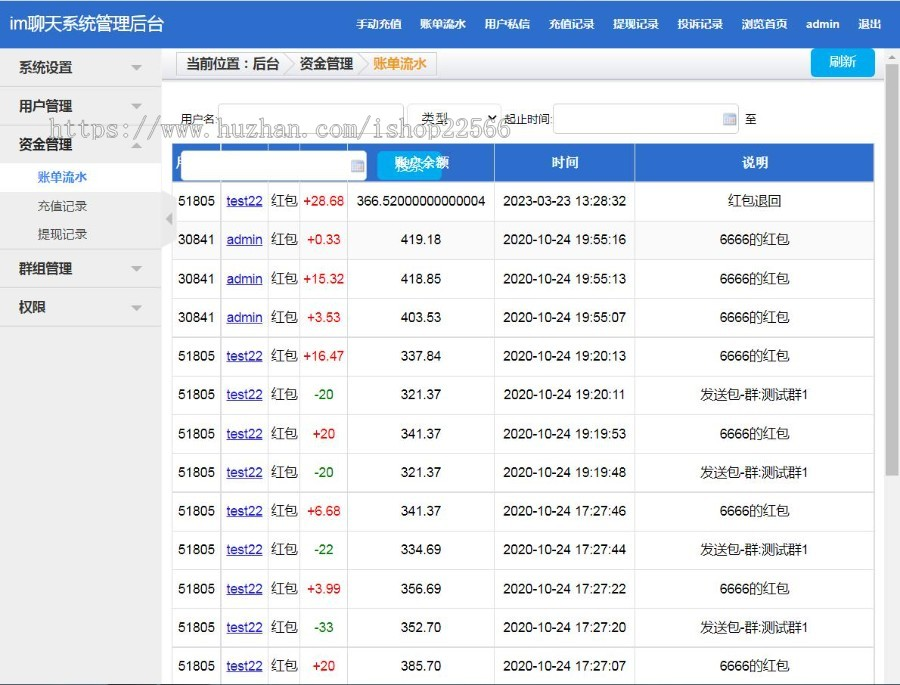
Task: Open 投诉记录 in the top navigation
Action: click(699, 24)
